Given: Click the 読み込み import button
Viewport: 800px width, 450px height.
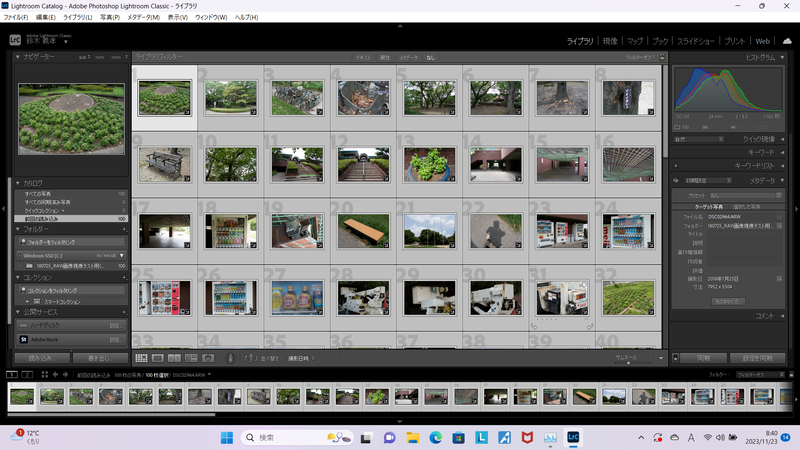Looking at the screenshot, I should tap(42, 358).
